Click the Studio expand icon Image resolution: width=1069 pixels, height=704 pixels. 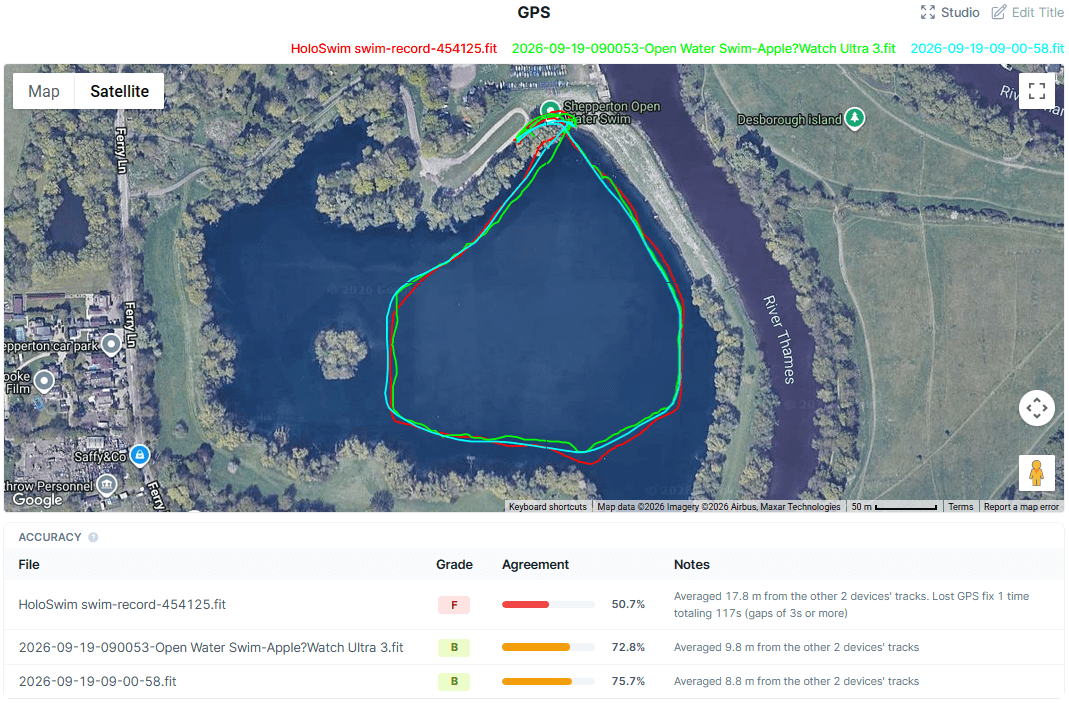928,12
